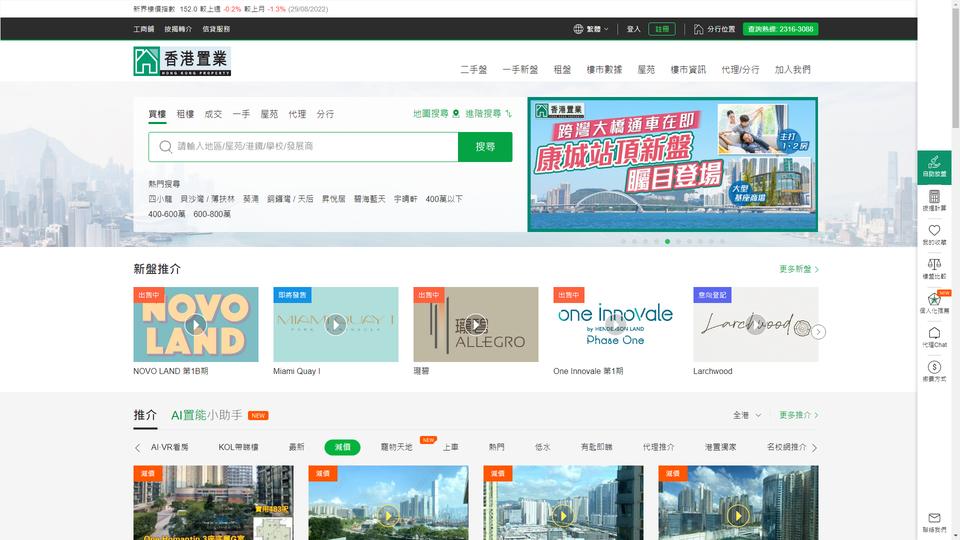This screenshot has height=540, width=960.
Task: Select the active green banner carousel dot
Action: [x=667, y=241]
